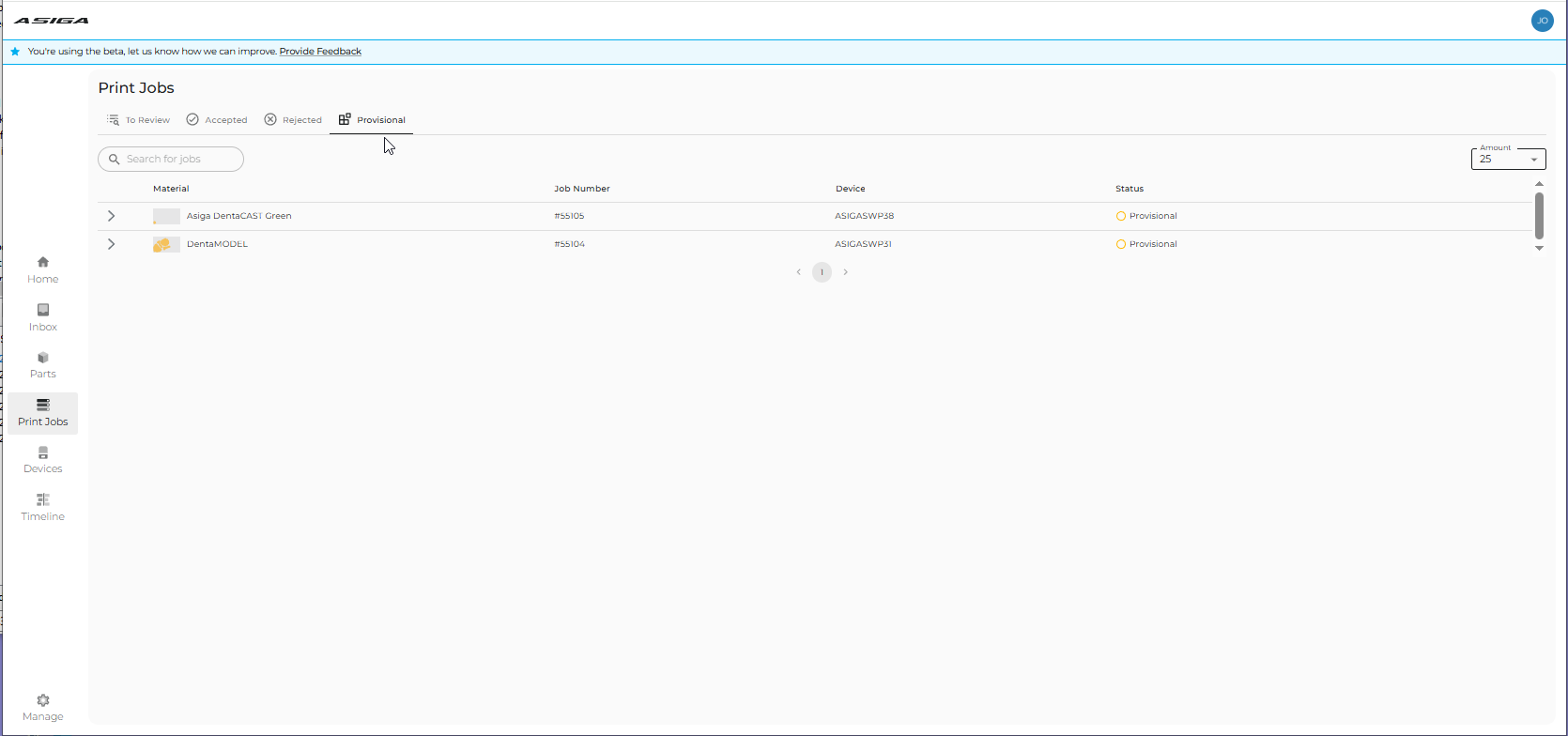
Task: Click the star icon in the beta banner
Action: [15, 52]
